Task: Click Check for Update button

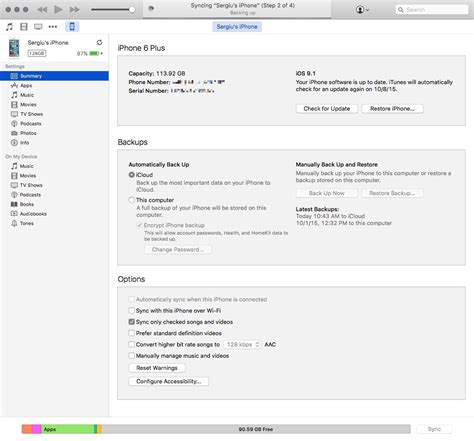Action: coord(327,109)
